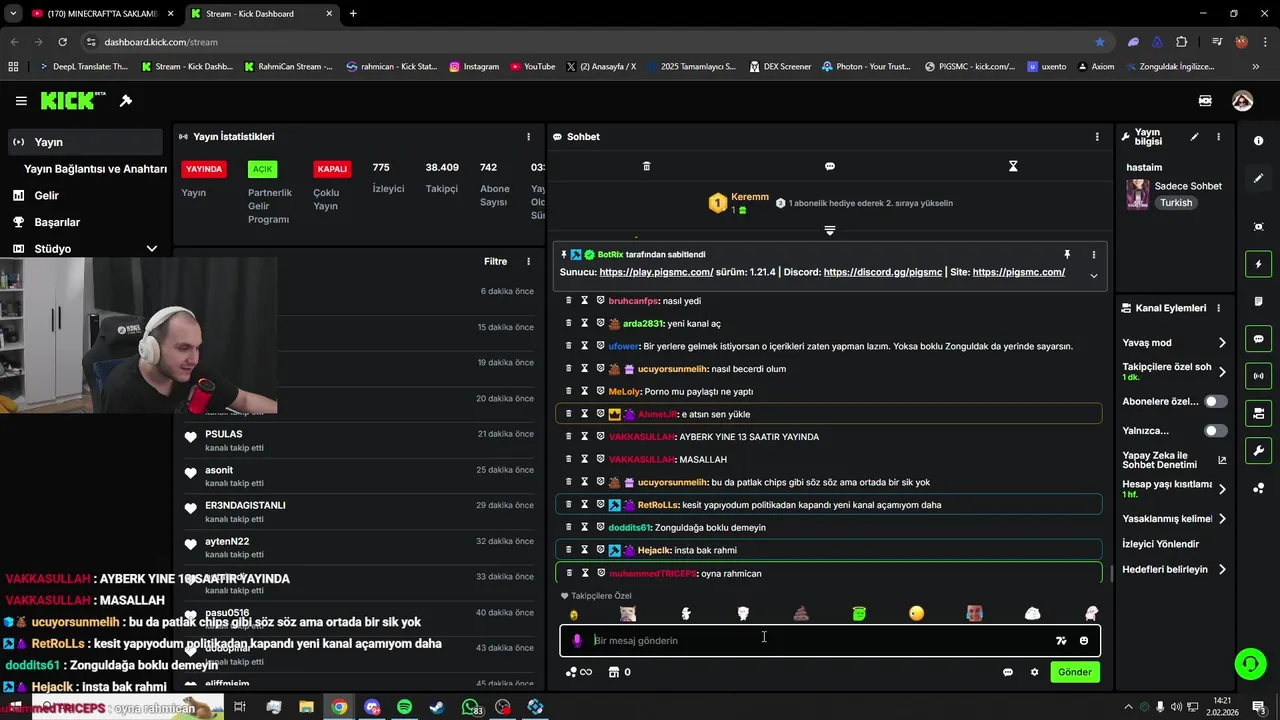Click the document icon in right sidebar
Screen dimensions: 1280x720
click(1258, 301)
